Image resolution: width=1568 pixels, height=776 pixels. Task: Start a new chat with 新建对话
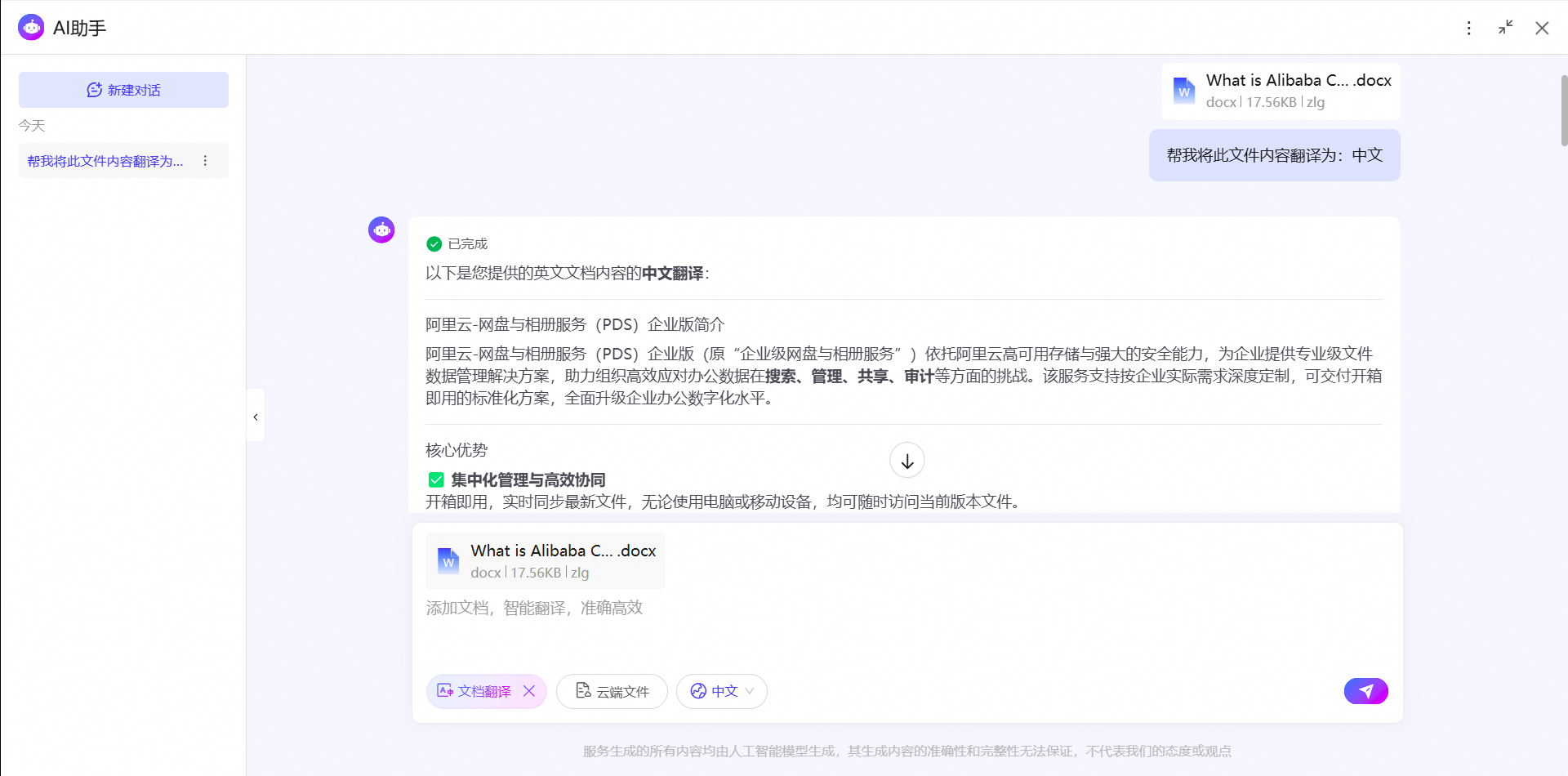coord(123,90)
